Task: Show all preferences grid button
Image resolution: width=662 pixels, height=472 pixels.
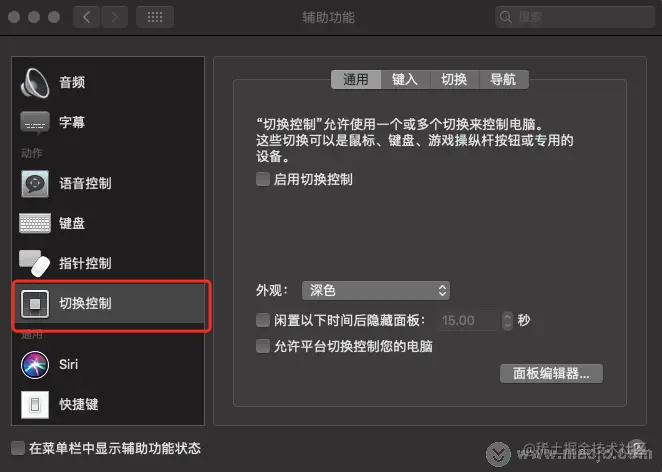Action: [155, 17]
